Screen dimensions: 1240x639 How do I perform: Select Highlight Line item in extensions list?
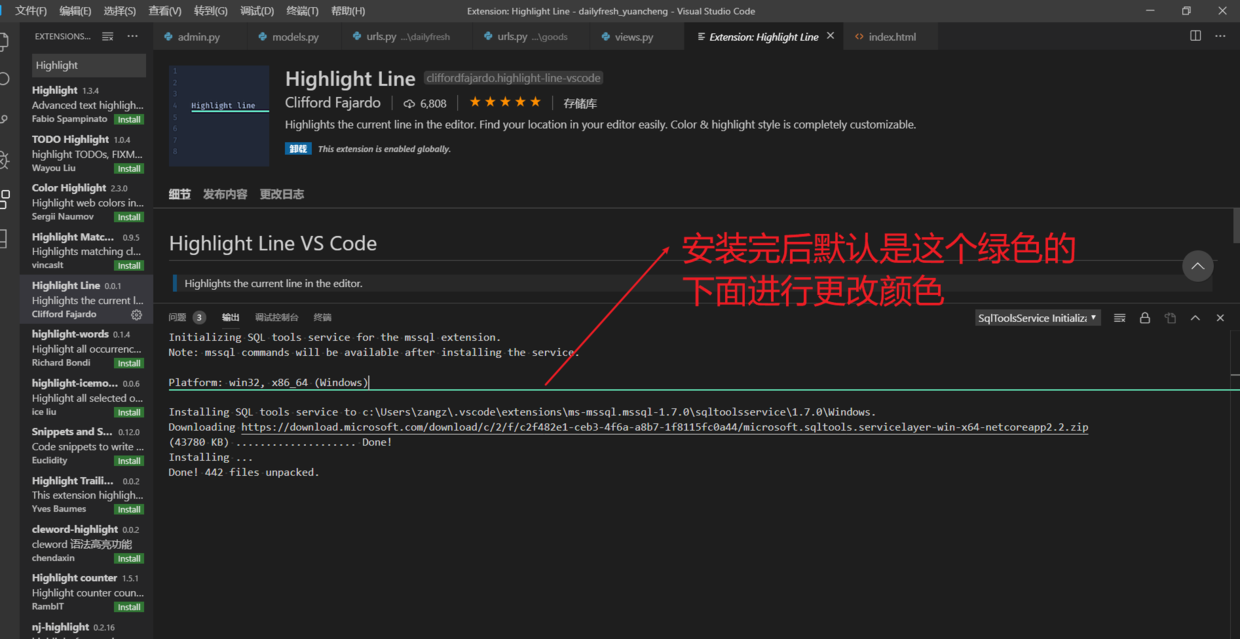[87, 299]
